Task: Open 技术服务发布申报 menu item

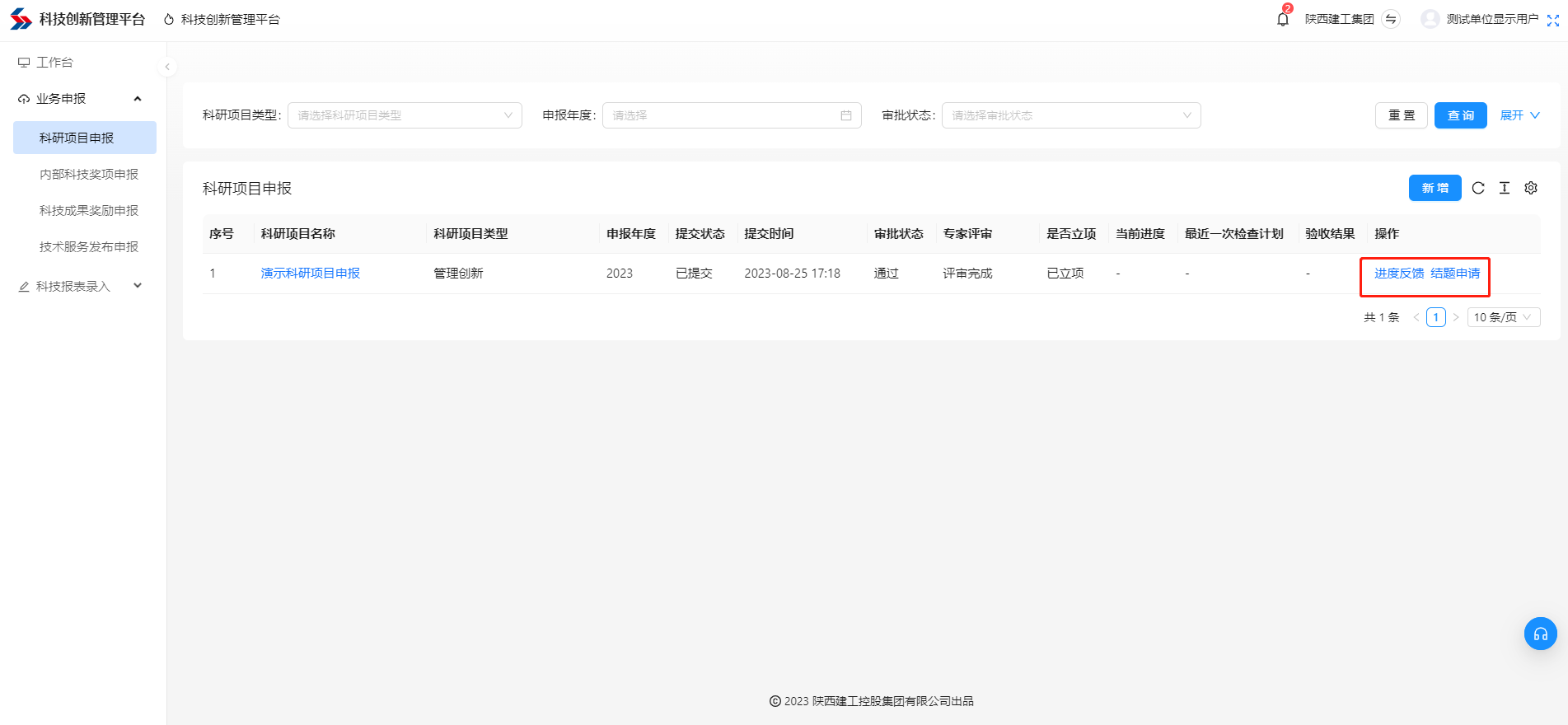Action: coord(89,246)
